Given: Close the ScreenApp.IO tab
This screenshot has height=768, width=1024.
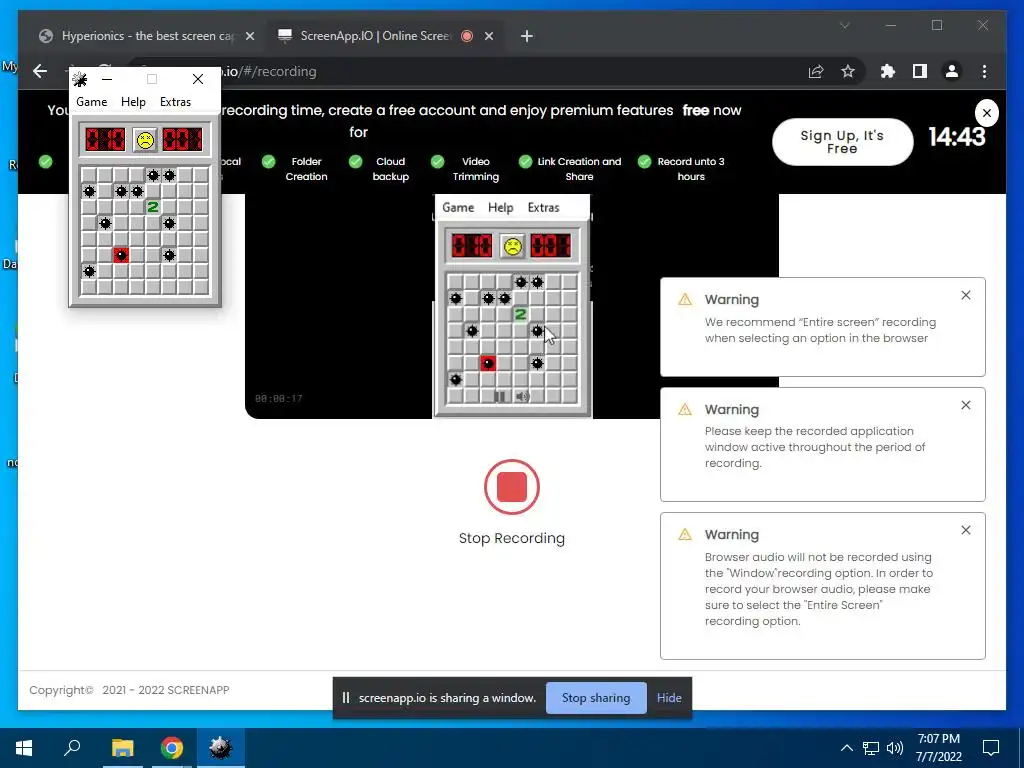Looking at the screenshot, I should click(488, 36).
